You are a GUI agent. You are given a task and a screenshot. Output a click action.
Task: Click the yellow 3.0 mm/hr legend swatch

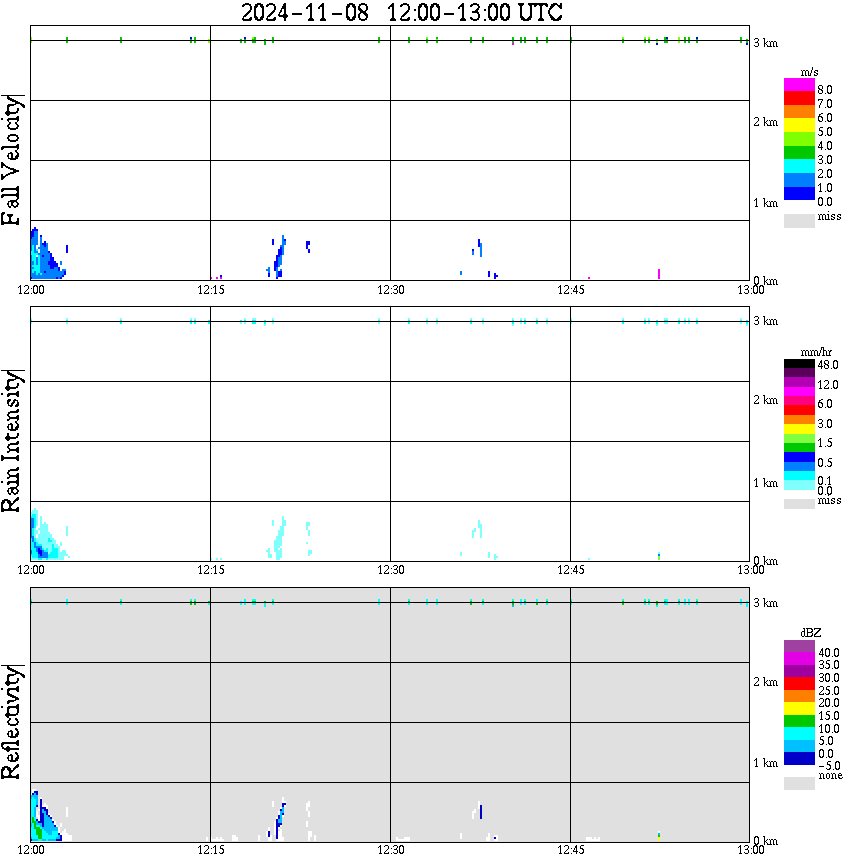point(799,429)
